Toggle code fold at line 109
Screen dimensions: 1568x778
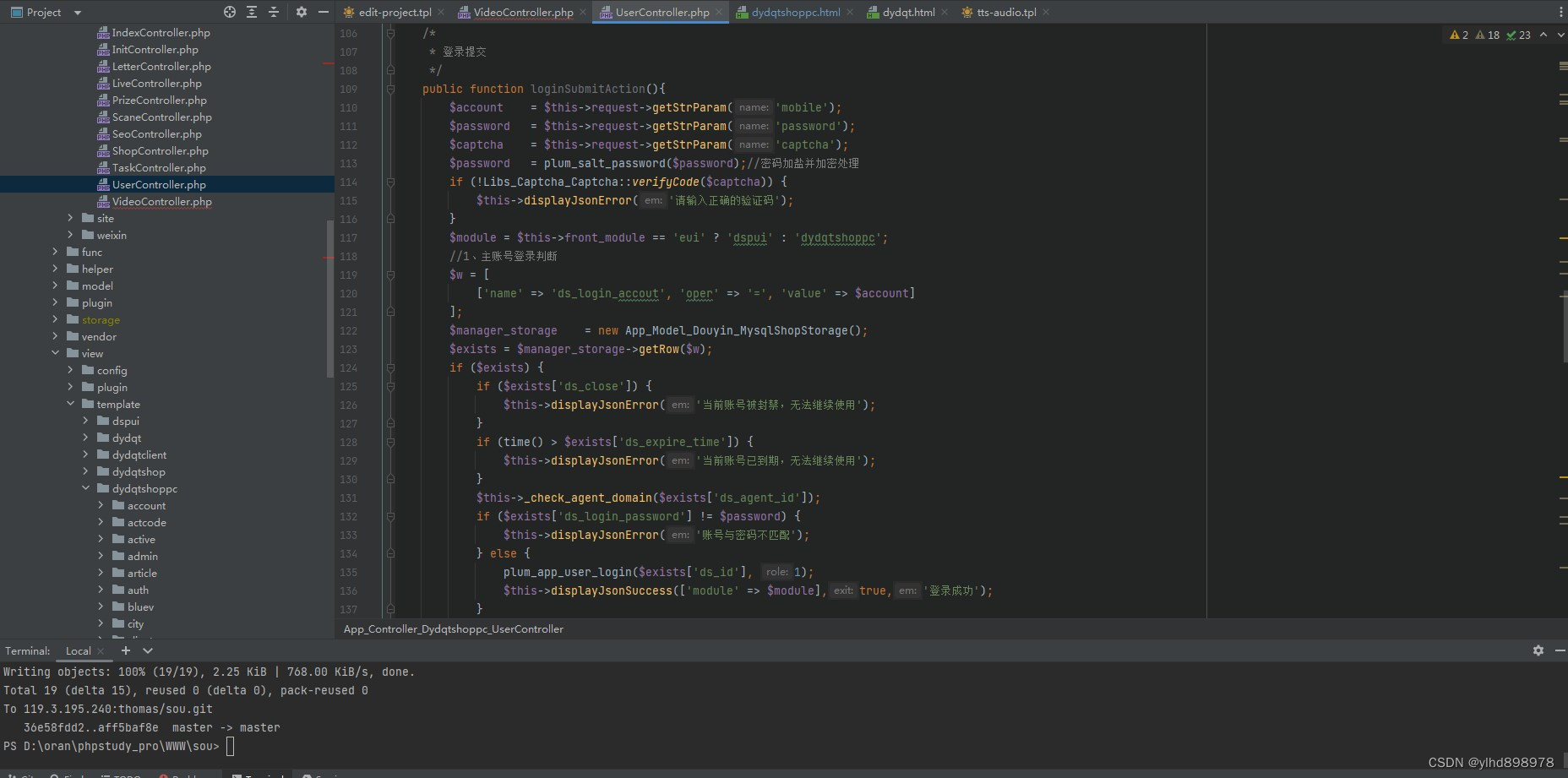(x=390, y=89)
